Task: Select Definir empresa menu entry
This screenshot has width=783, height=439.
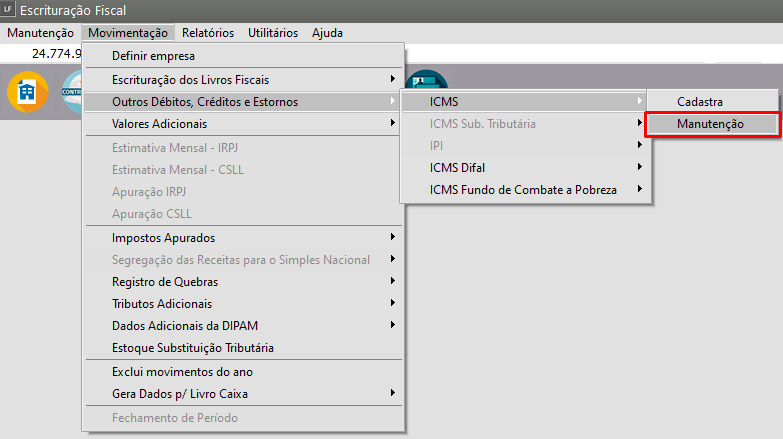Action: [153, 56]
